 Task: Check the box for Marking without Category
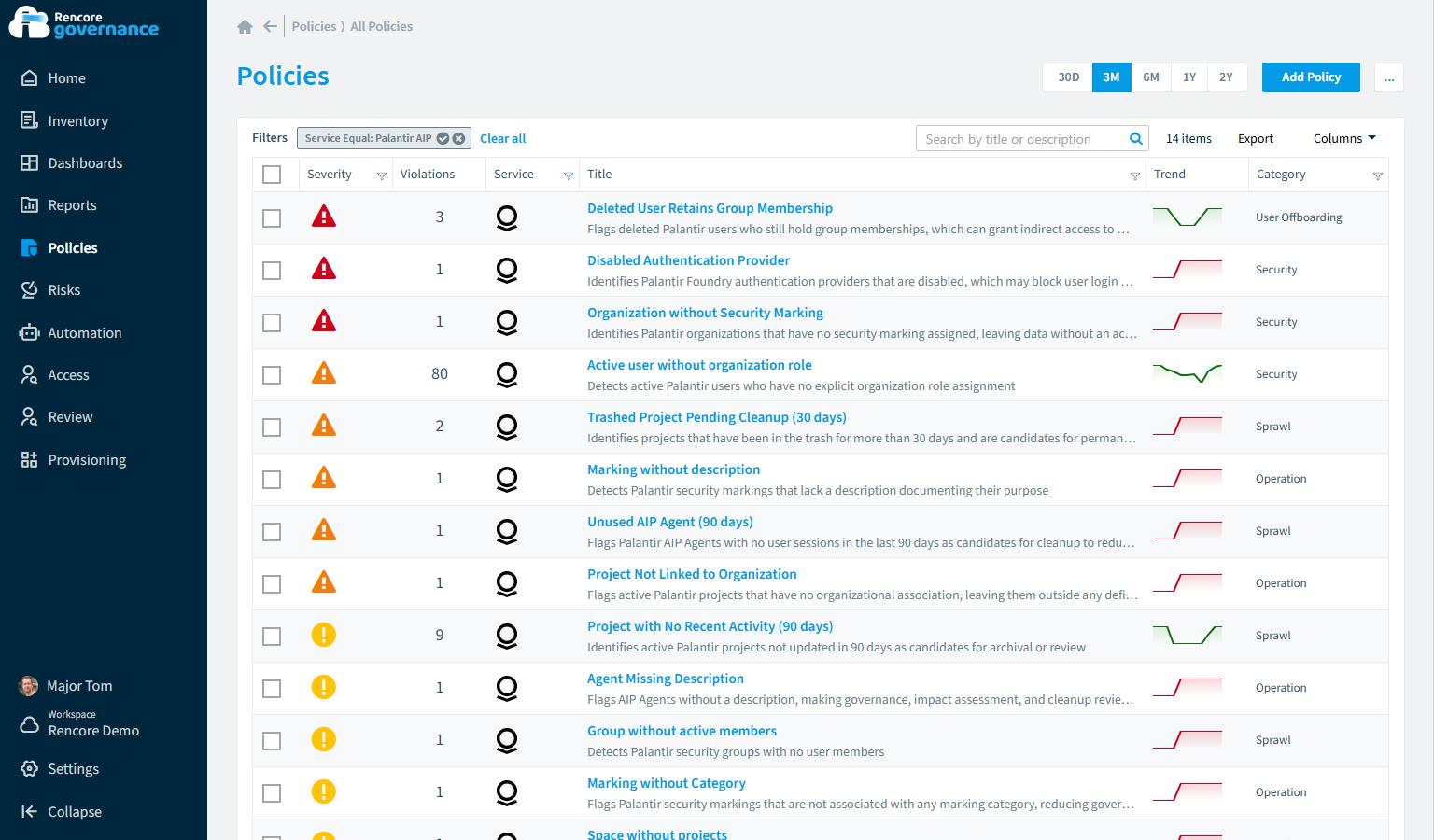click(272, 793)
